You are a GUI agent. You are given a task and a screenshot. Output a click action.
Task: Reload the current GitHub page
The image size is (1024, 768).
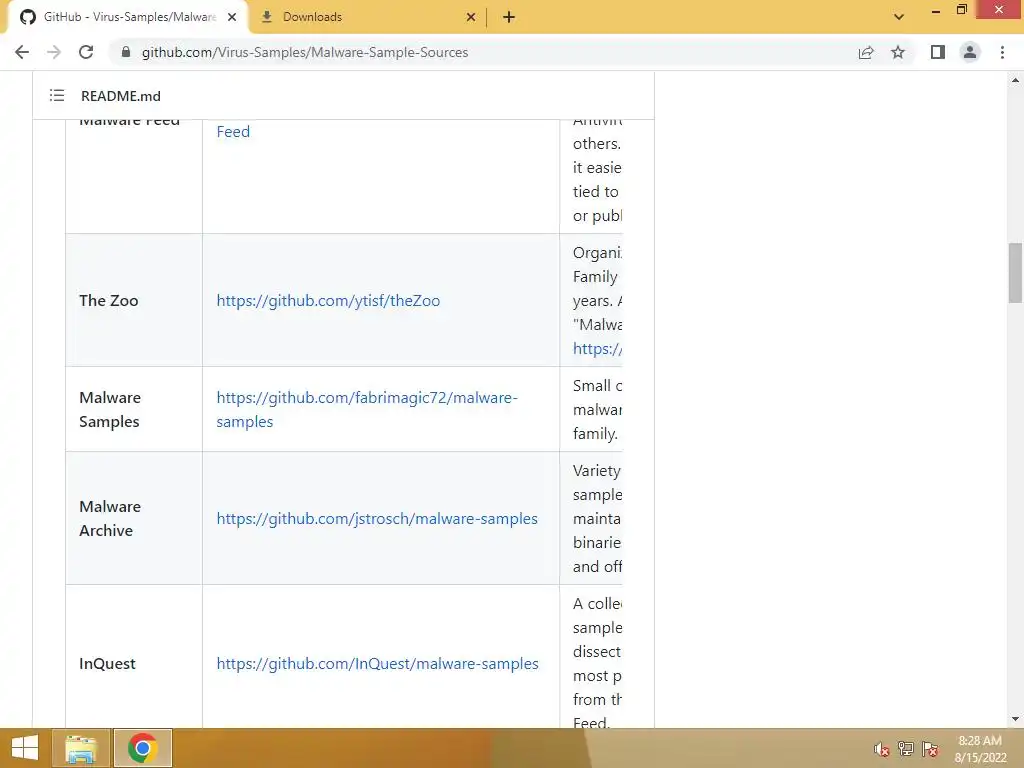(x=86, y=52)
